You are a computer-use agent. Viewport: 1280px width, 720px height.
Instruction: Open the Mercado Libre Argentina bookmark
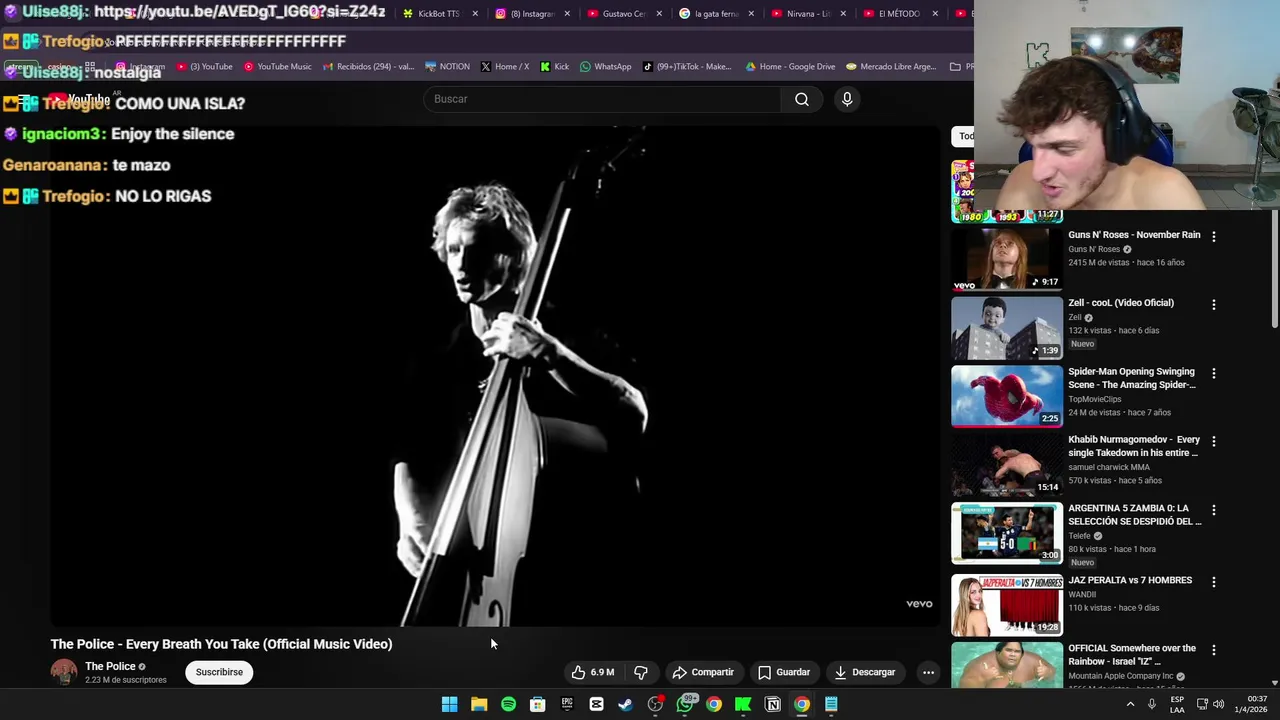[891, 67]
